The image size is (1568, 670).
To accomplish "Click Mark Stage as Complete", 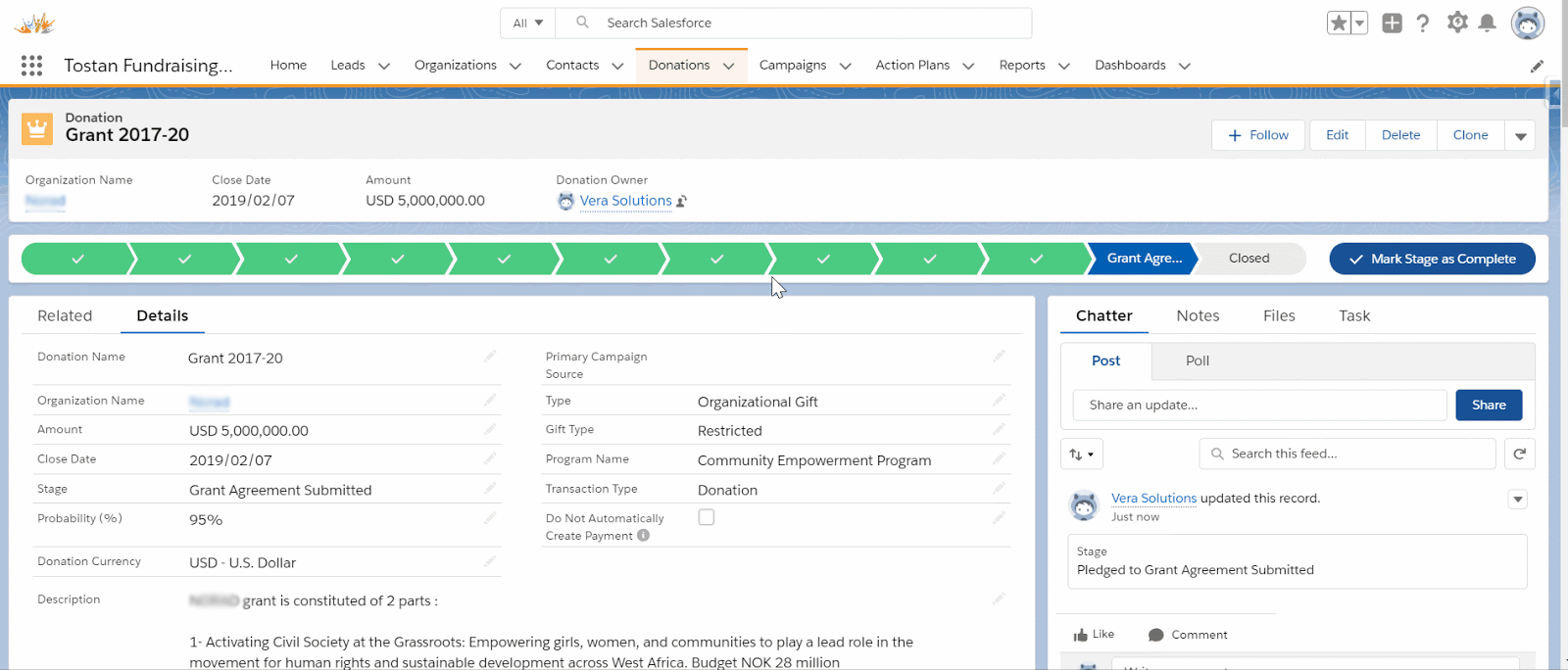I will pyautogui.click(x=1432, y=259).
